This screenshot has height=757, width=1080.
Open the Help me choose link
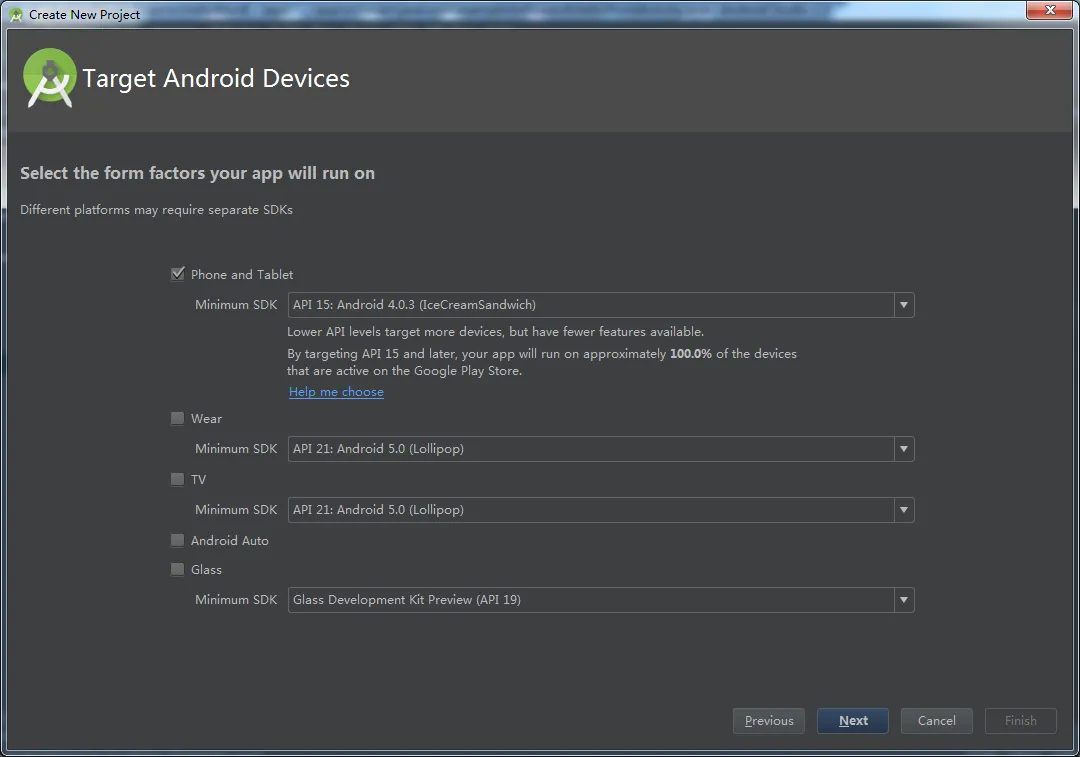coord(336,392)
